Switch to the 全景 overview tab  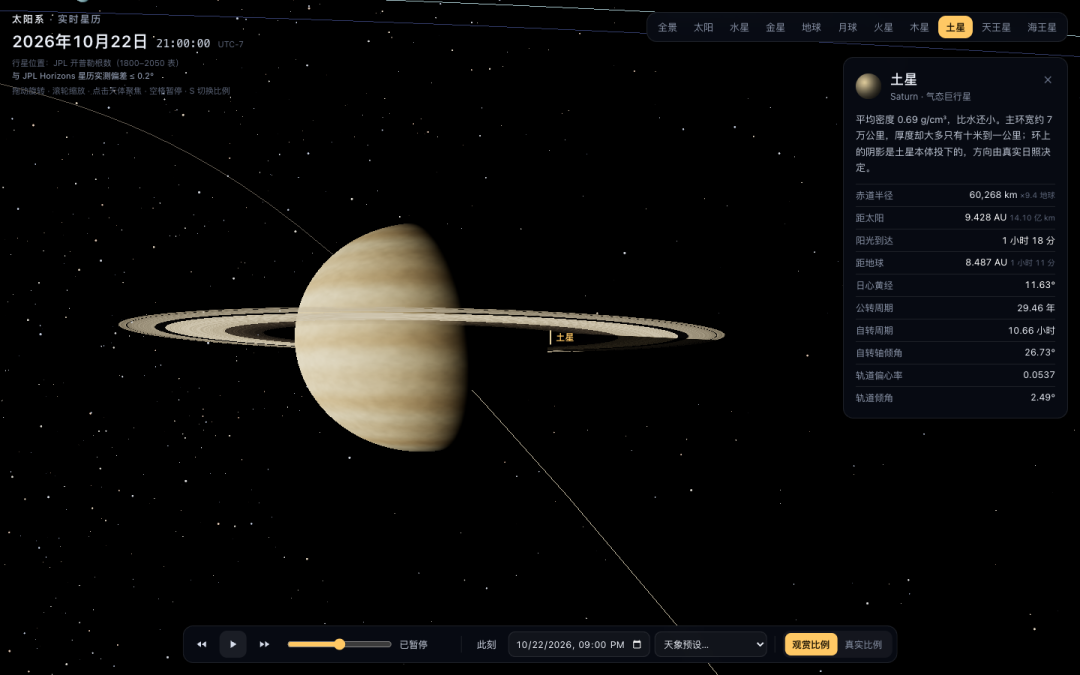click(x=667, y=28)
